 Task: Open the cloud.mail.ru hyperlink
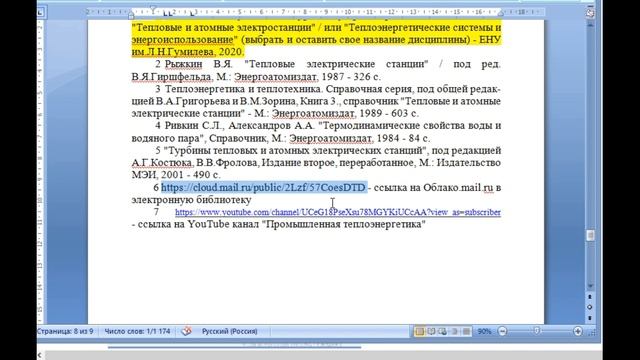coord(264,187)
